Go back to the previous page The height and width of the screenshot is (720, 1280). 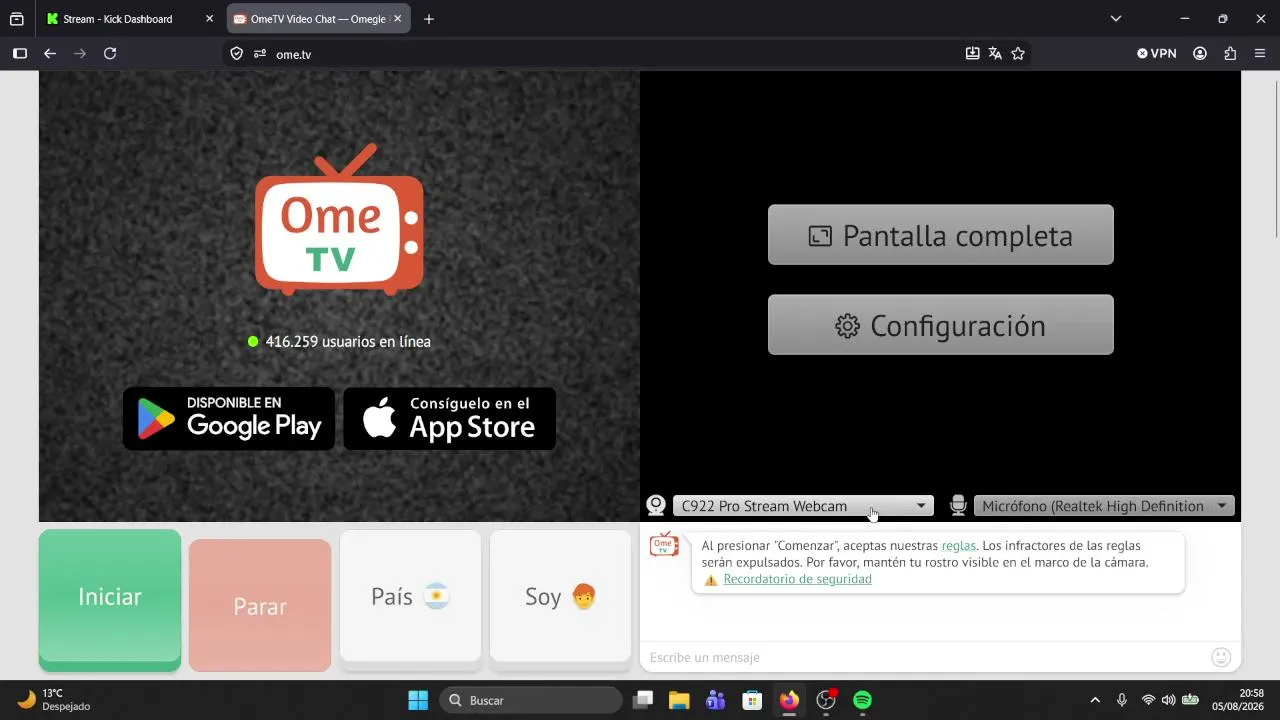coord(50,54)
